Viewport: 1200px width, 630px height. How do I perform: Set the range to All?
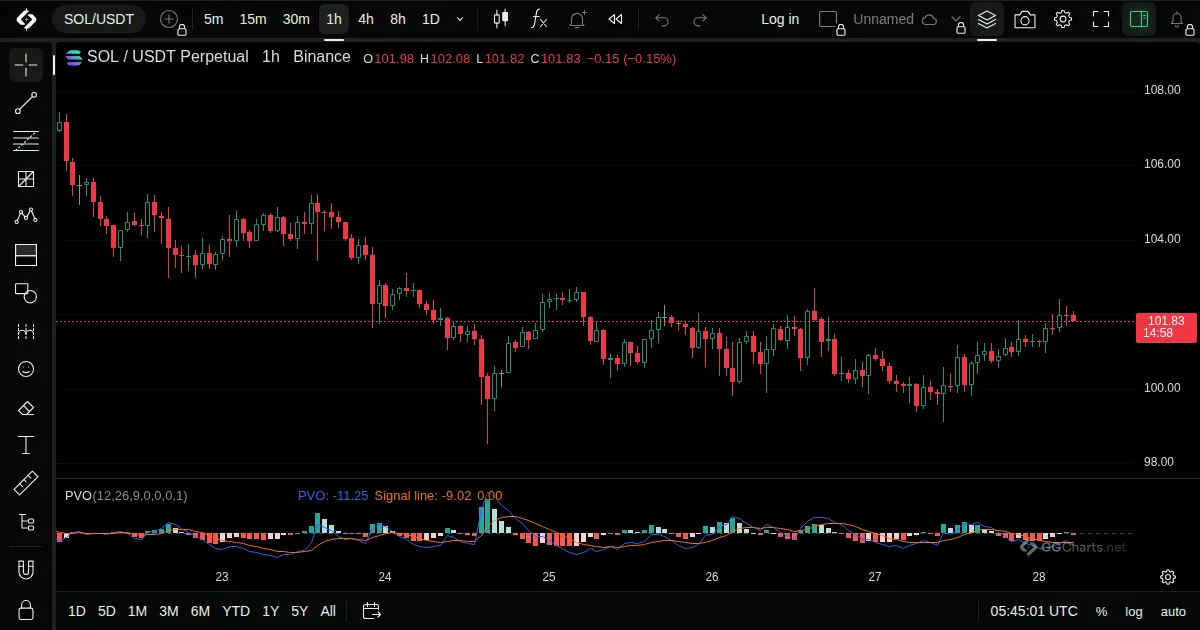click(328, 611)
